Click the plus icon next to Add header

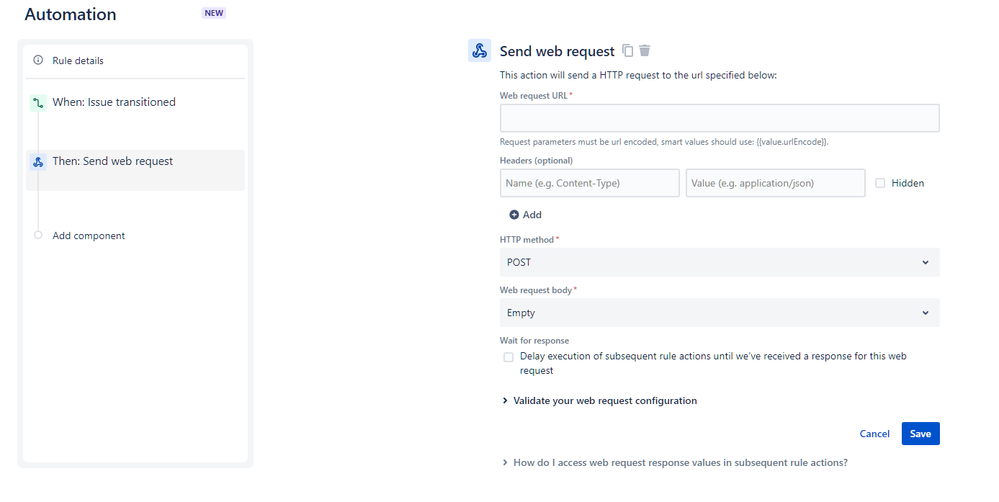tap(514, 215)
